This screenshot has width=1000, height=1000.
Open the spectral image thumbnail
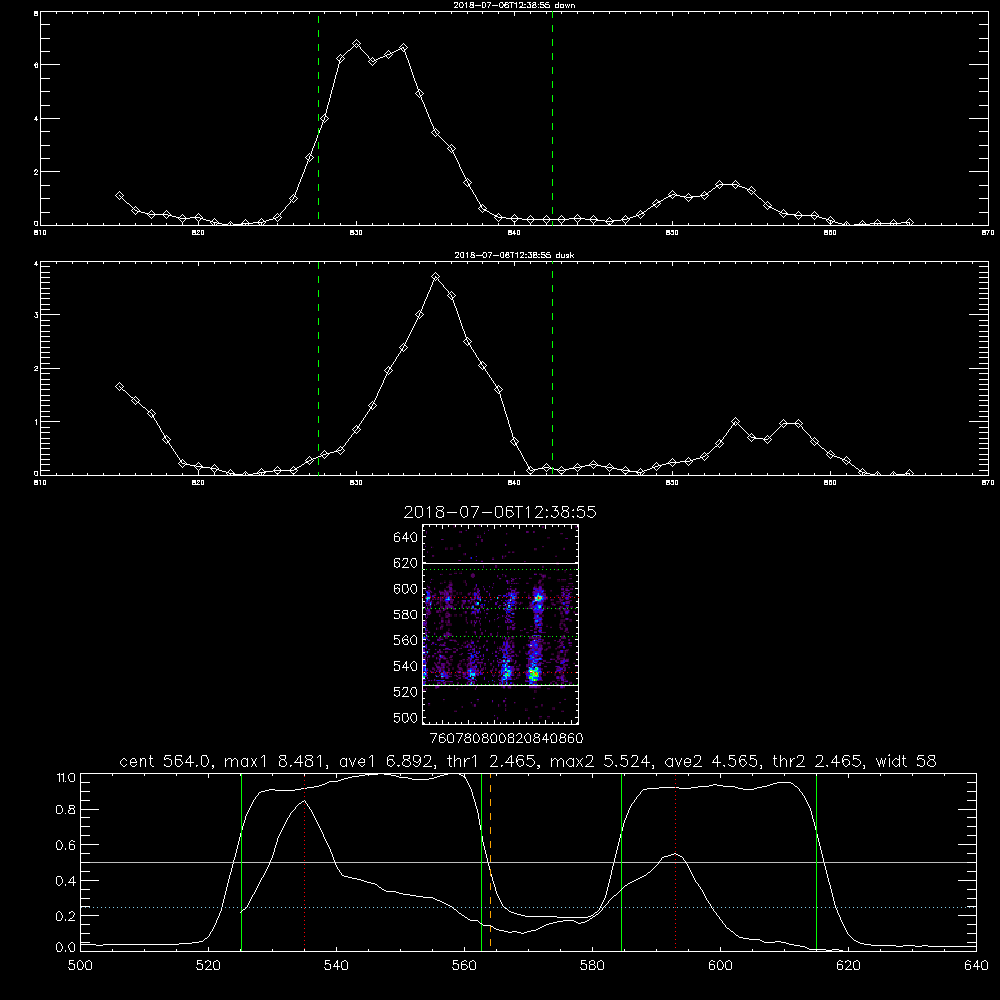pyautogui.click(x=500, y=624)
